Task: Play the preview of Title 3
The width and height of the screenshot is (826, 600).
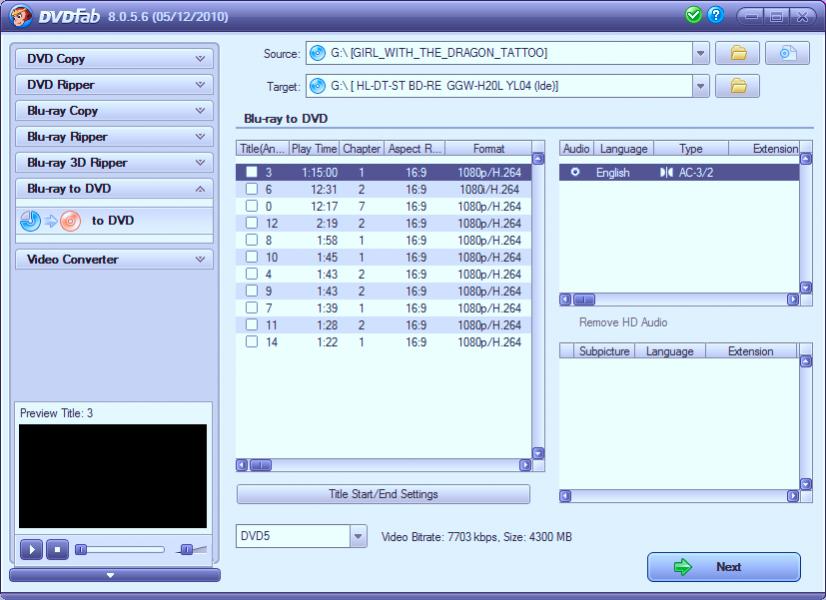Action: (32, 549)
